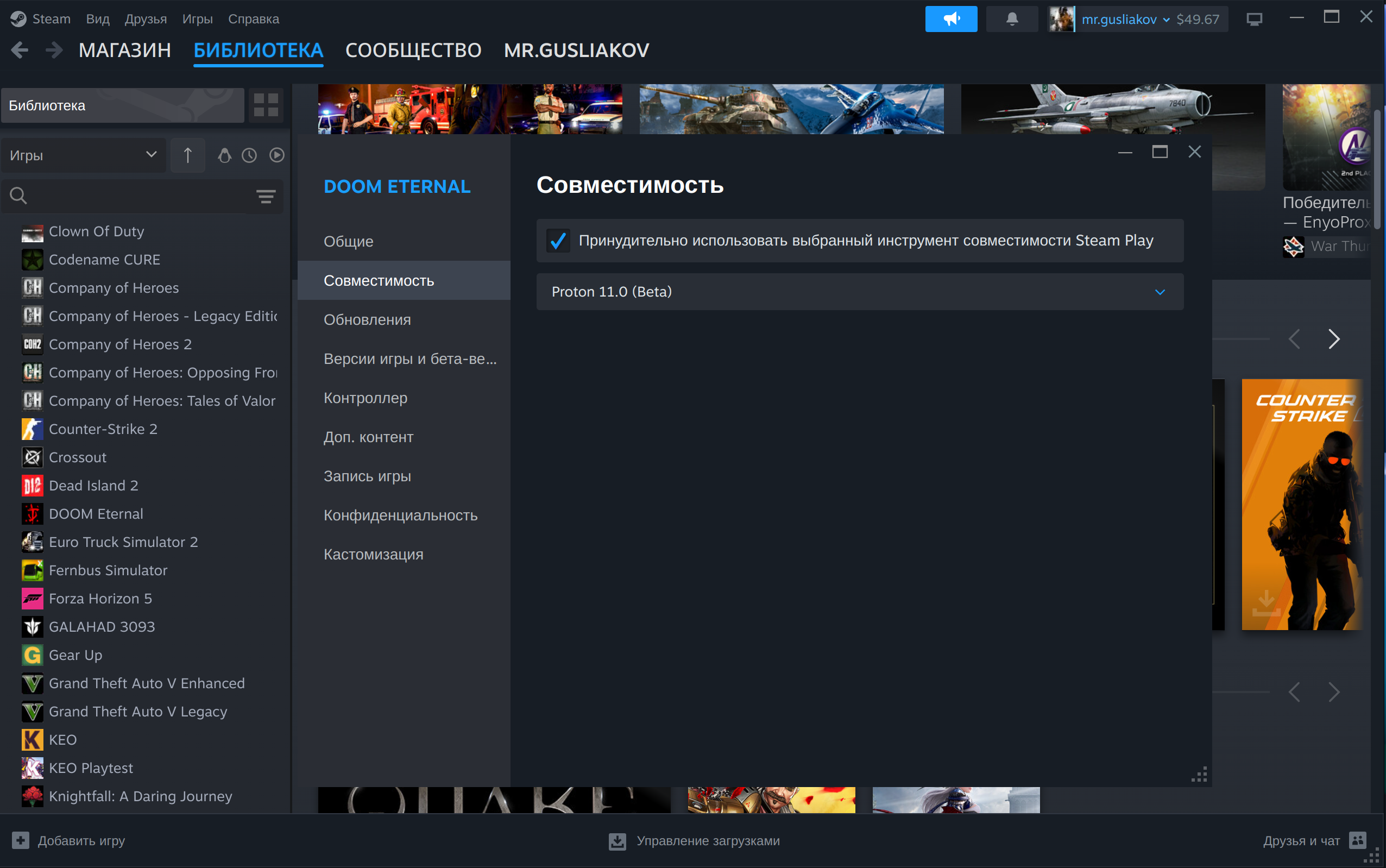Screen dimensions: 1386x868
Task: Switch to the Обновления settings tab
Action: [368, 319]
